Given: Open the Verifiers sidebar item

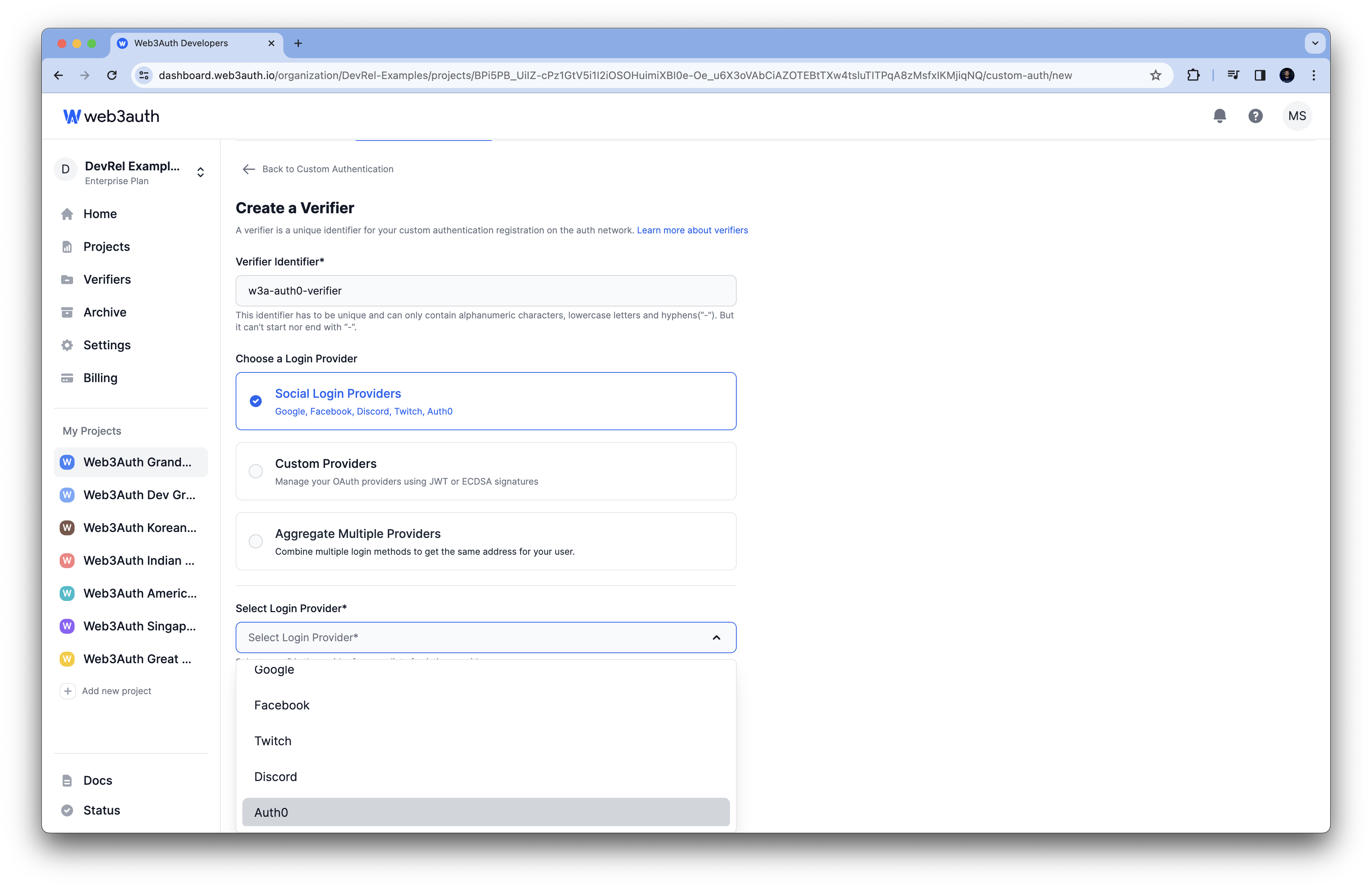Looking at the screenshot, I should (x=130, y=280).
